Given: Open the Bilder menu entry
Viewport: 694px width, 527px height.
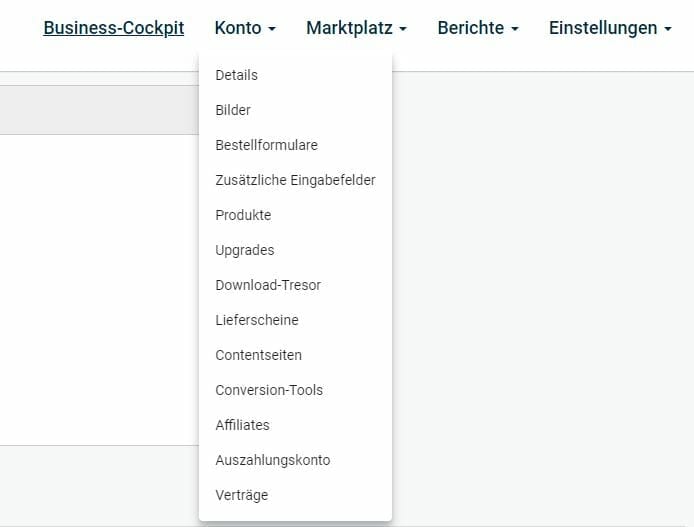Looking at the screenshot, I should 233,110.
